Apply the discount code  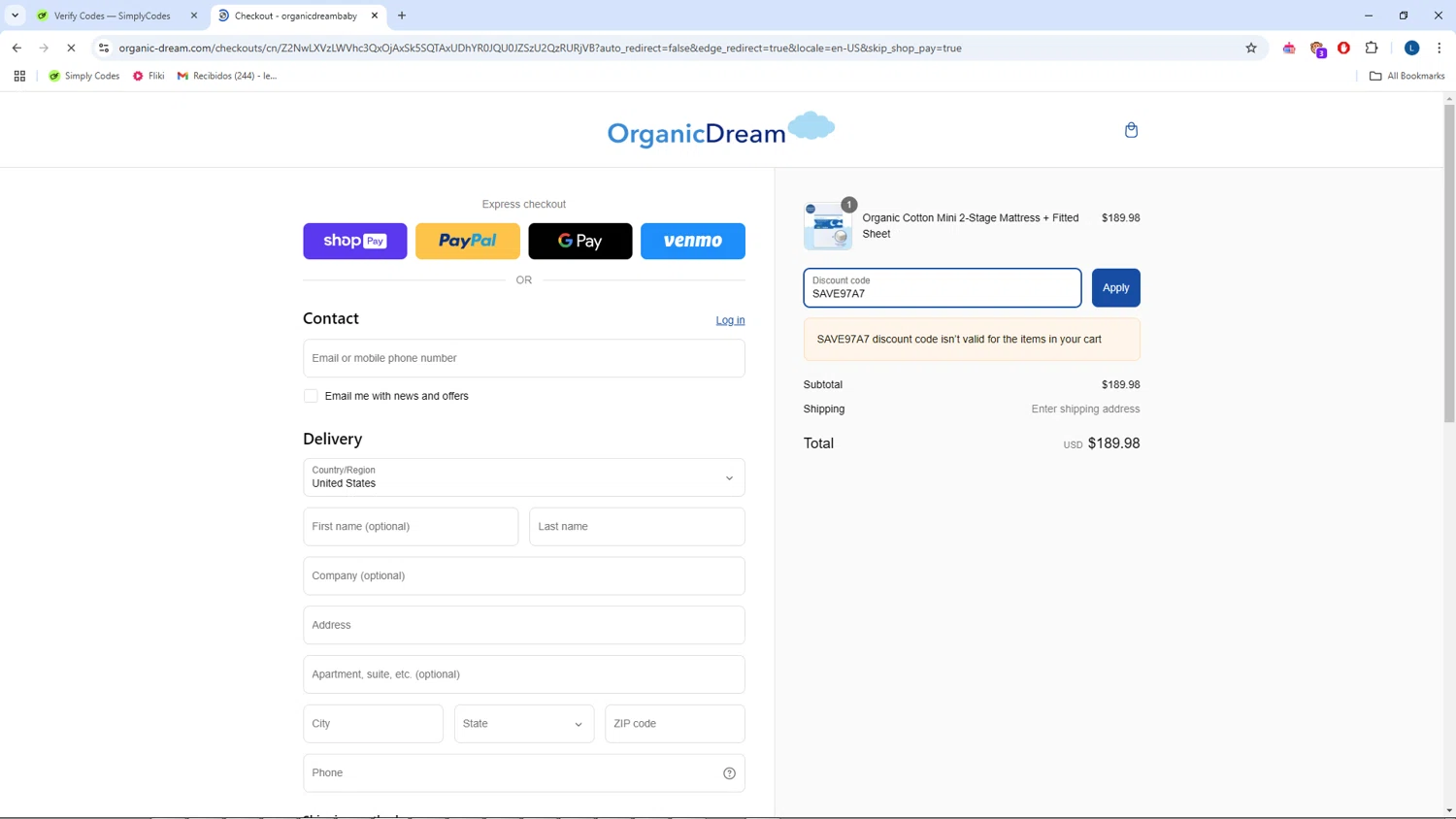click(1116, 287)
